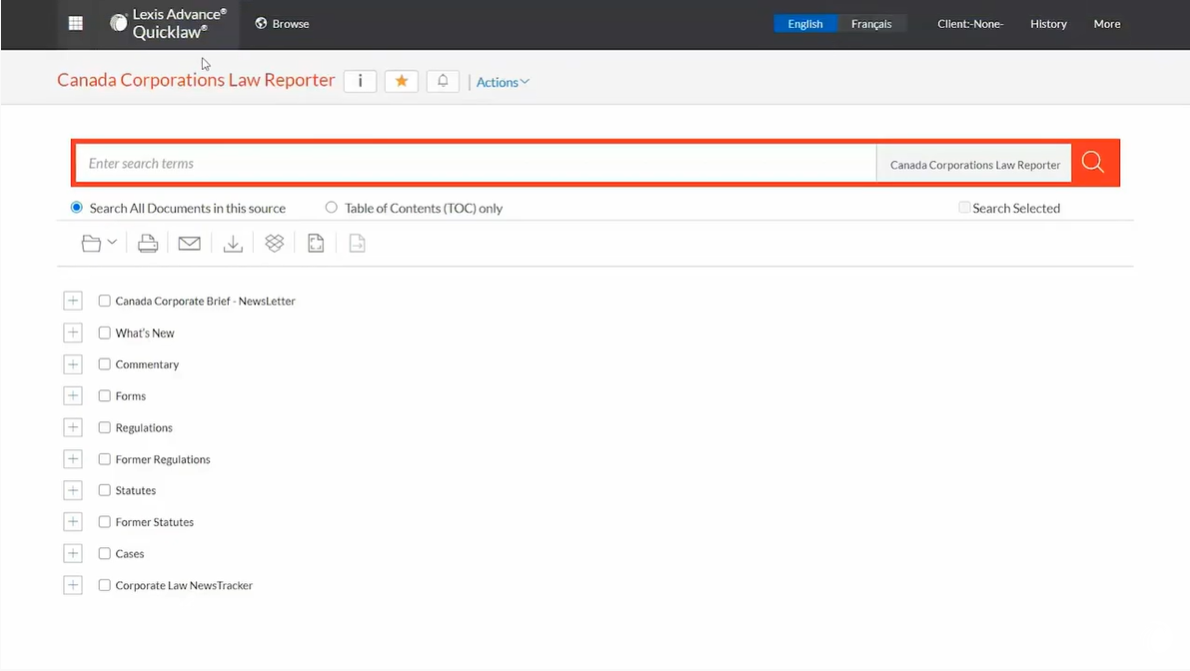Switch language to English
This screenshot has height=671, width=1190.
804,24
